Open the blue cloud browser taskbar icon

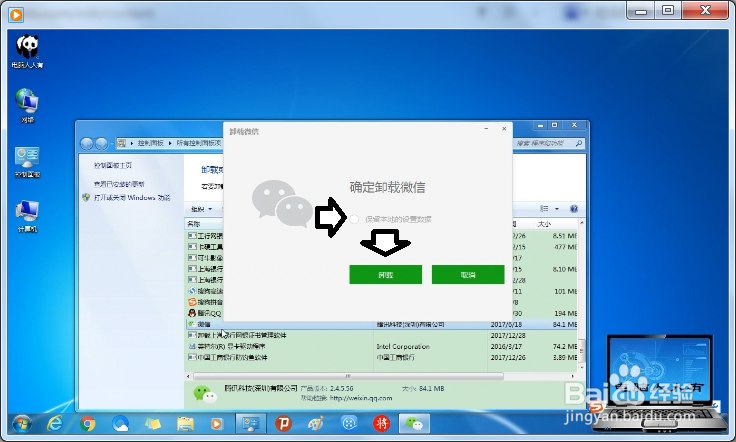click(121, 424)
